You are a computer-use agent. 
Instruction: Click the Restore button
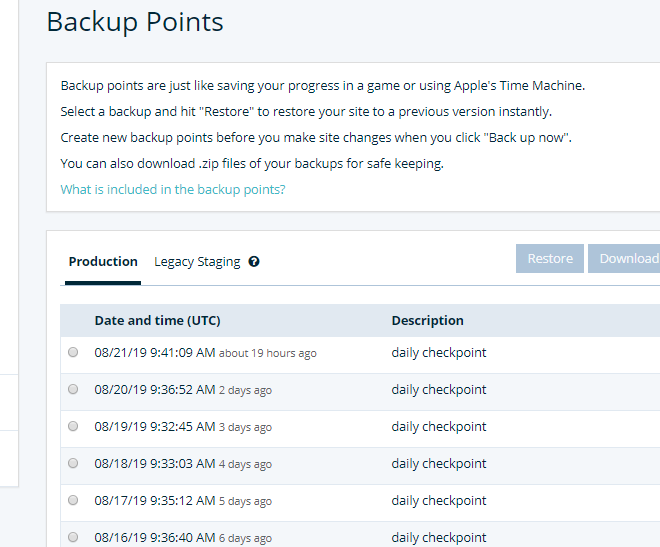pyautogui.click(x=550, y=258)
